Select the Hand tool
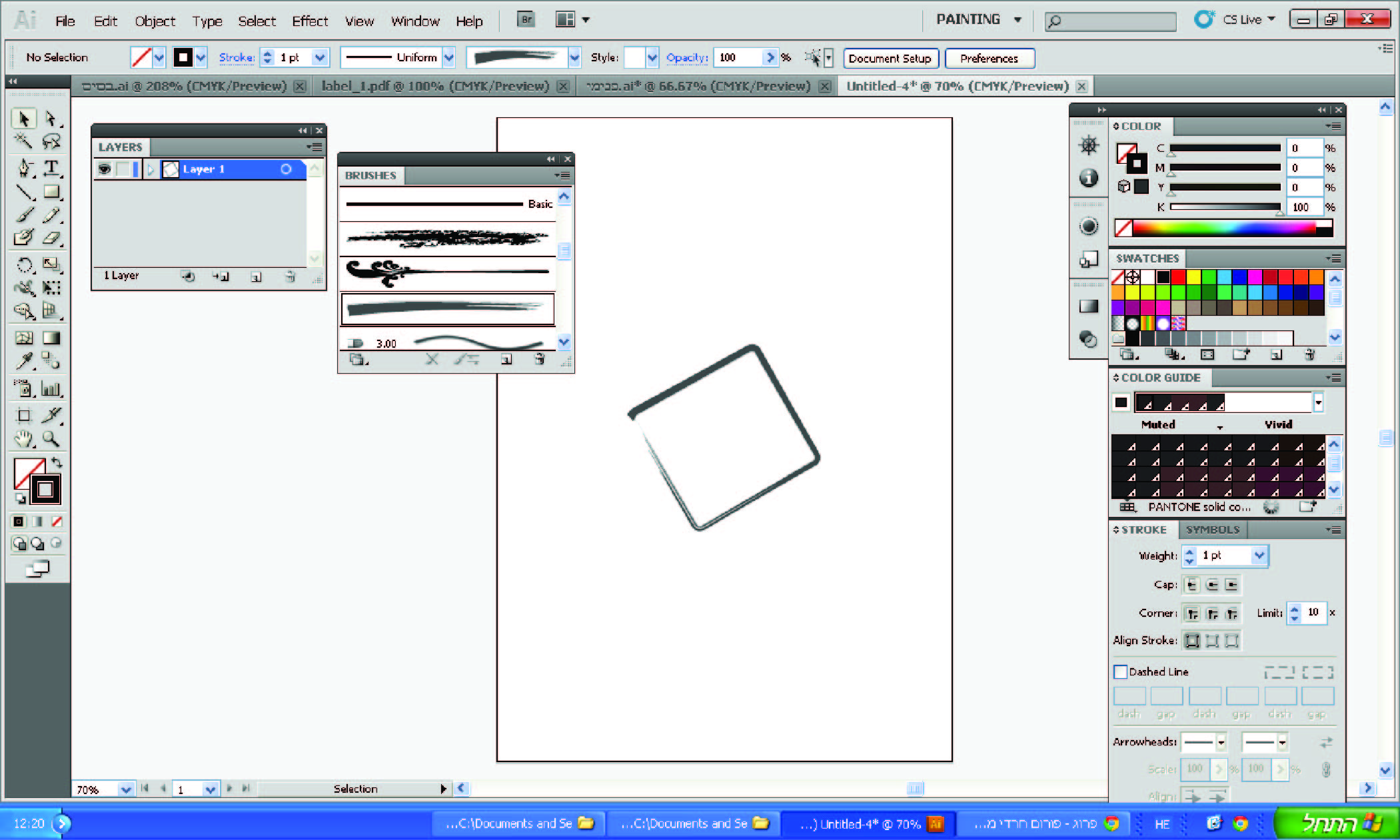 click(x=24, y=438)
